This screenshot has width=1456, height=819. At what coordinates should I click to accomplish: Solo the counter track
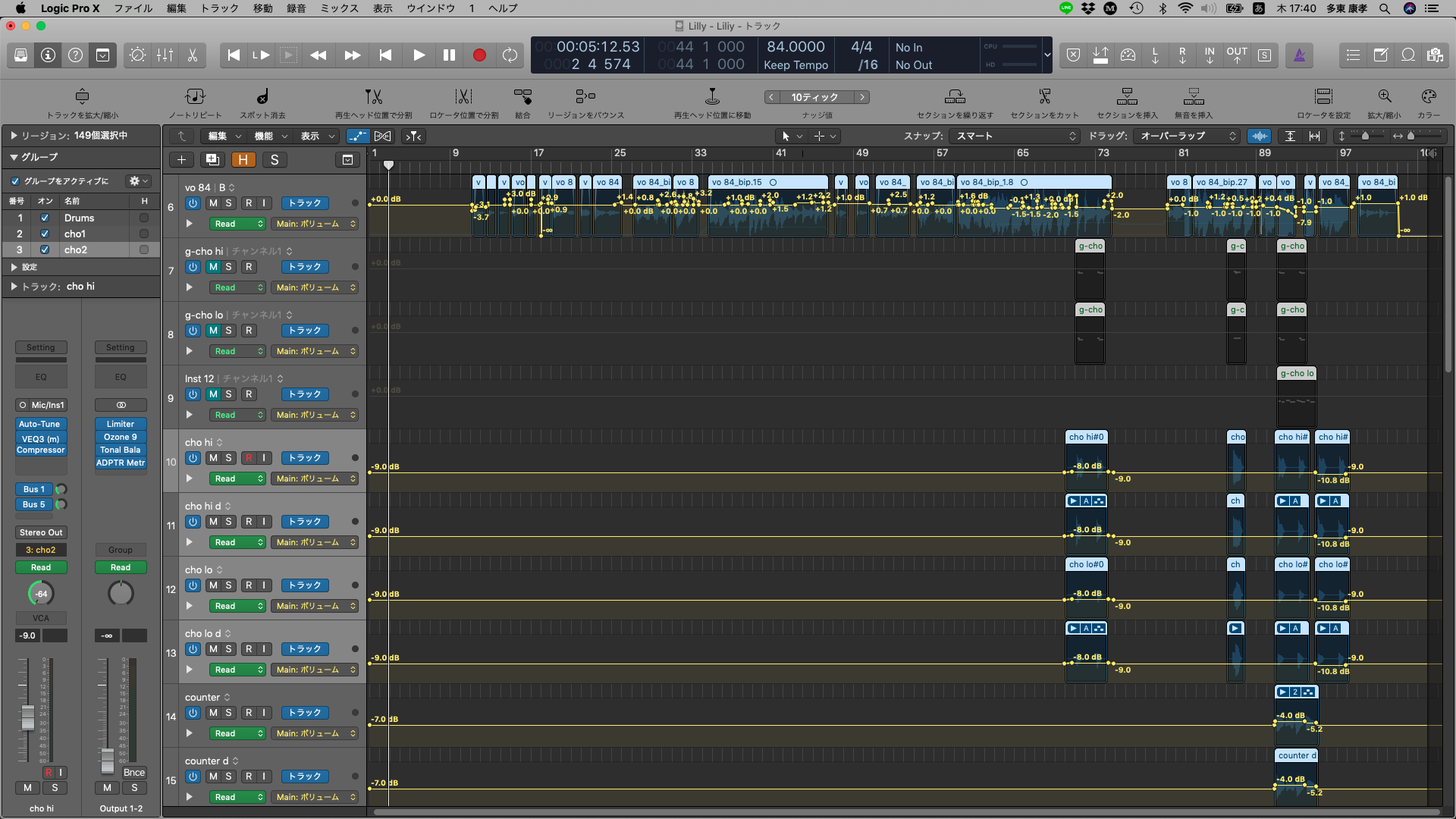(228, 713)
